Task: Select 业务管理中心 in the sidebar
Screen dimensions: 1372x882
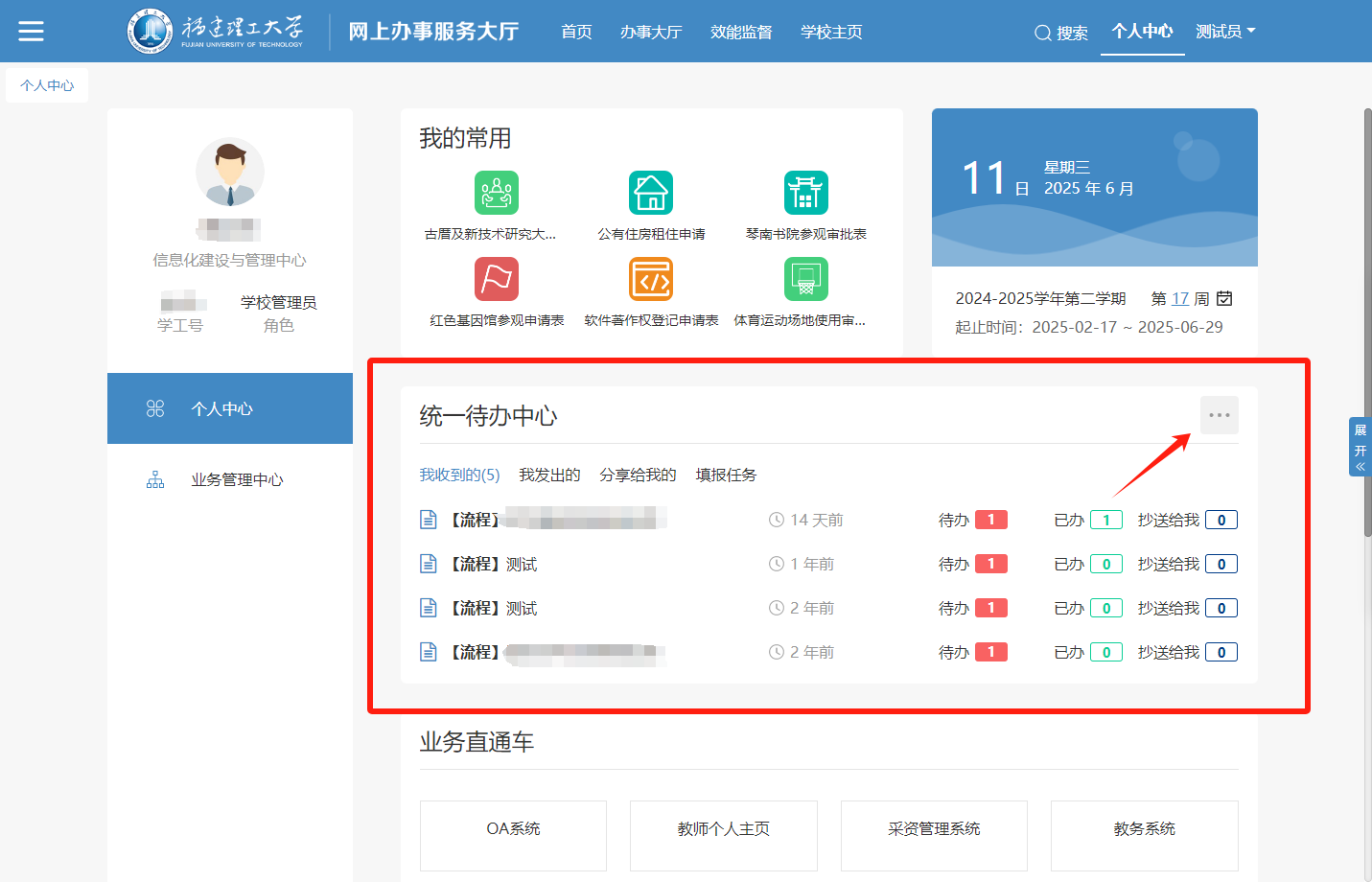Action: click(x=237, y=479)
